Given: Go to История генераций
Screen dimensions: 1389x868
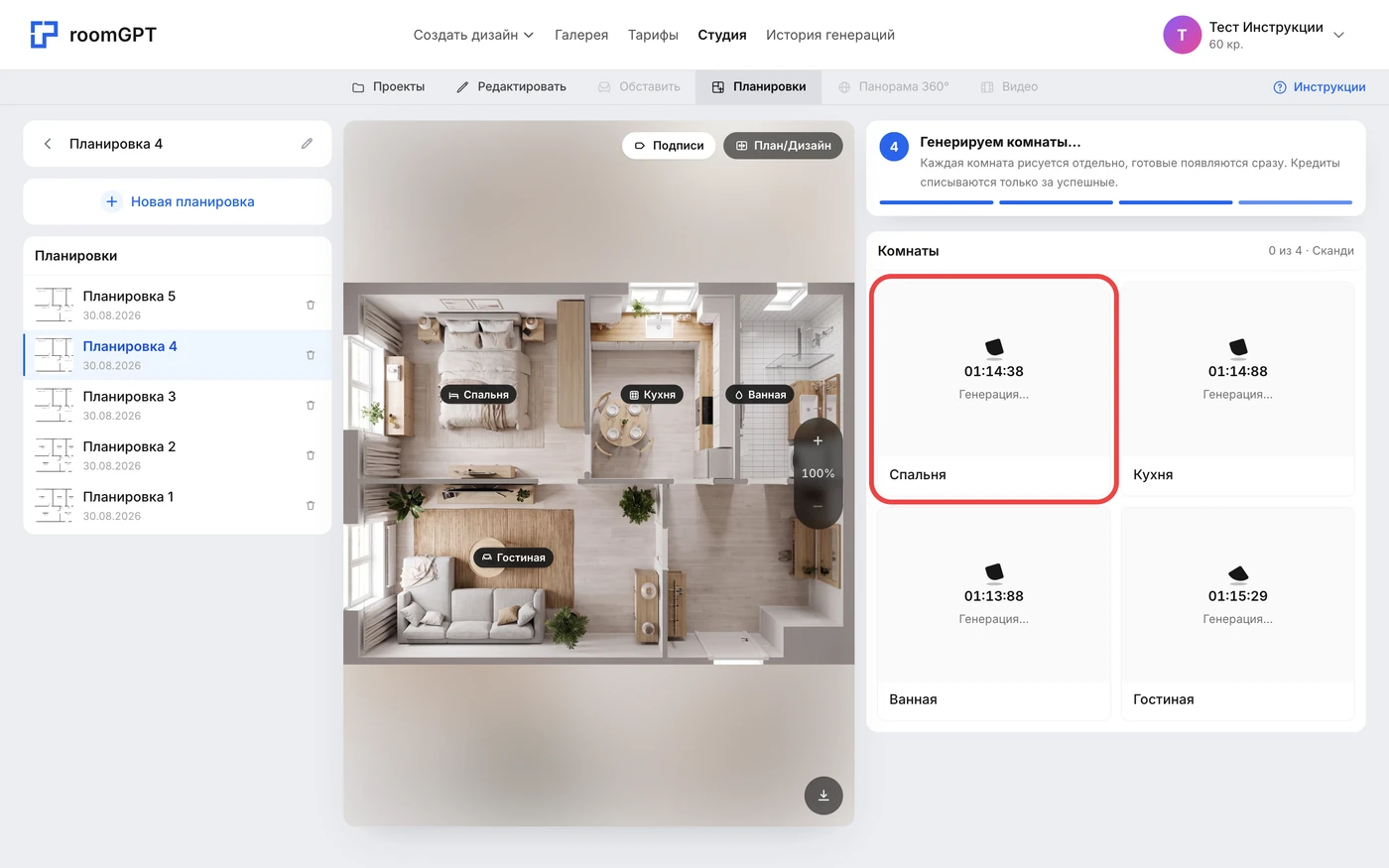Looking at the screenshot, I should (x=830, y=35).
